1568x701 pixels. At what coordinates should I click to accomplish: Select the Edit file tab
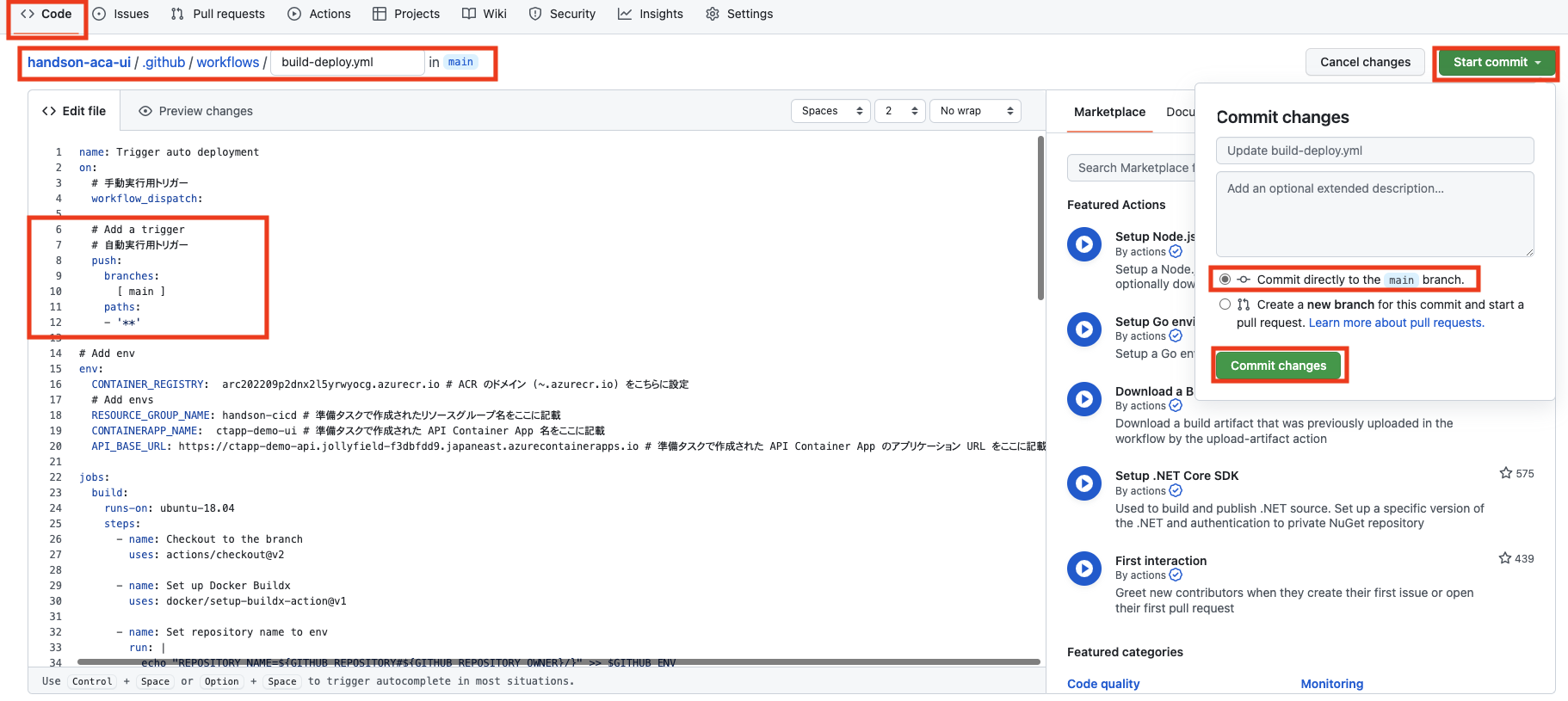coord(74,111)
